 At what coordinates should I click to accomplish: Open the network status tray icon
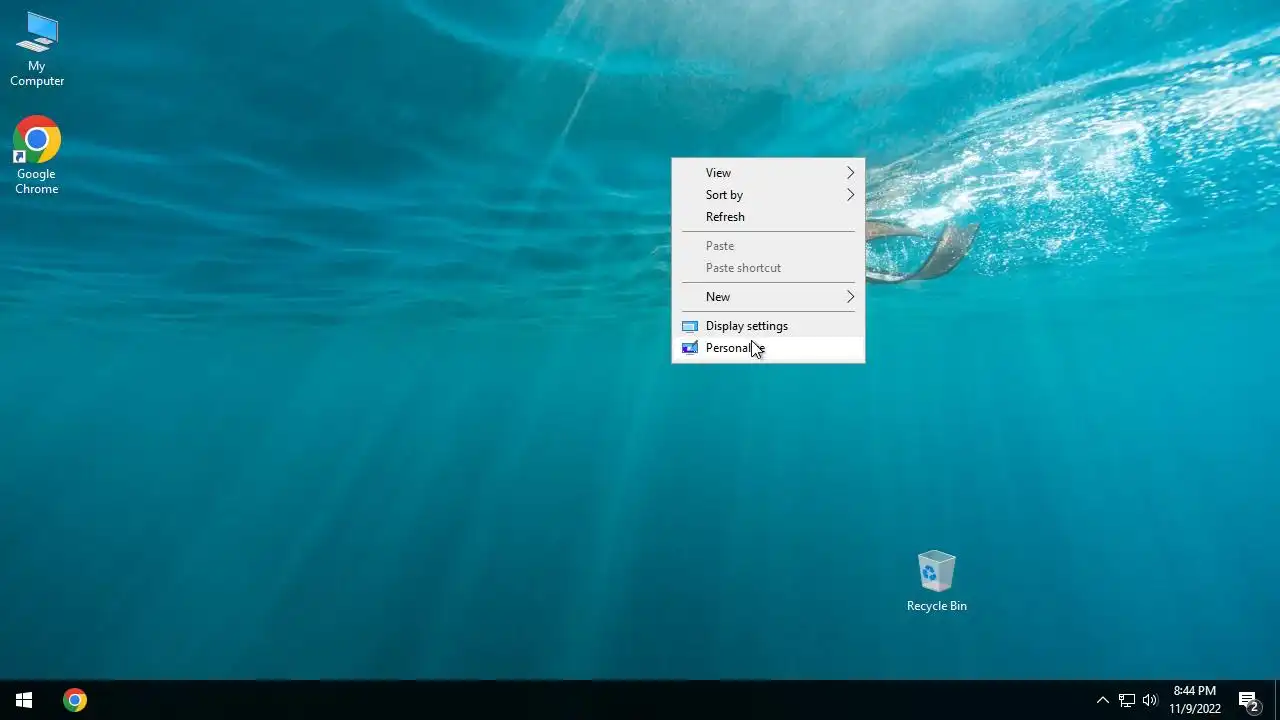[1126, 700]
